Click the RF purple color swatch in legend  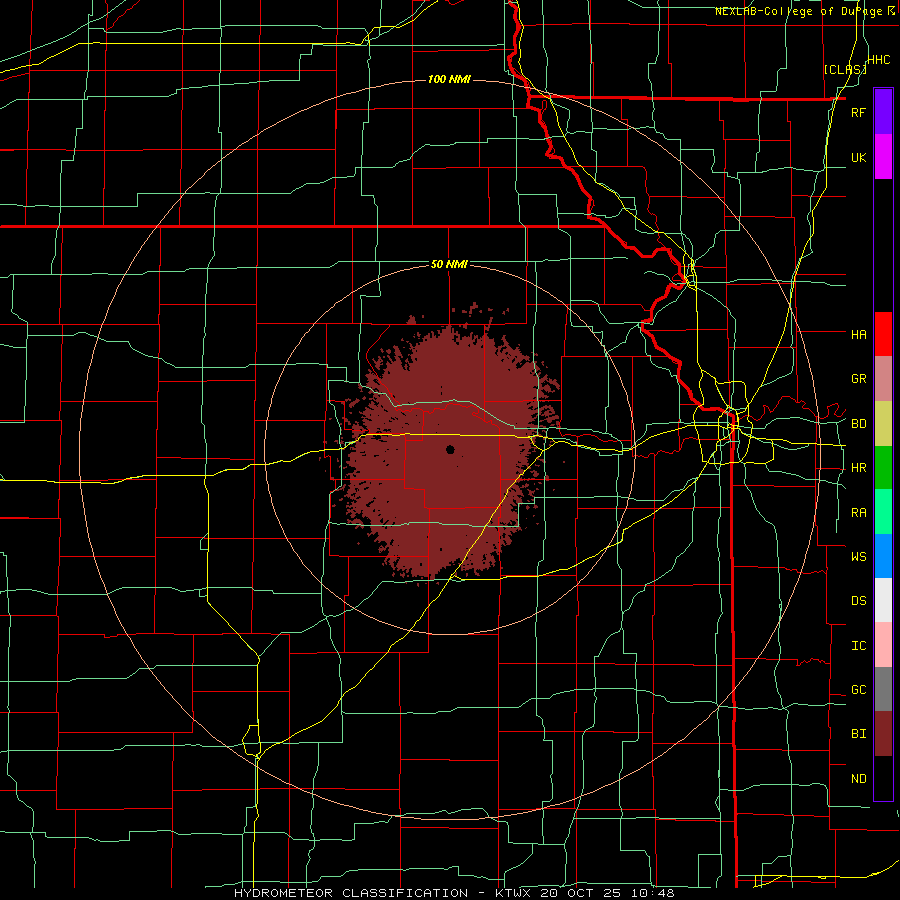coord(883,112)
